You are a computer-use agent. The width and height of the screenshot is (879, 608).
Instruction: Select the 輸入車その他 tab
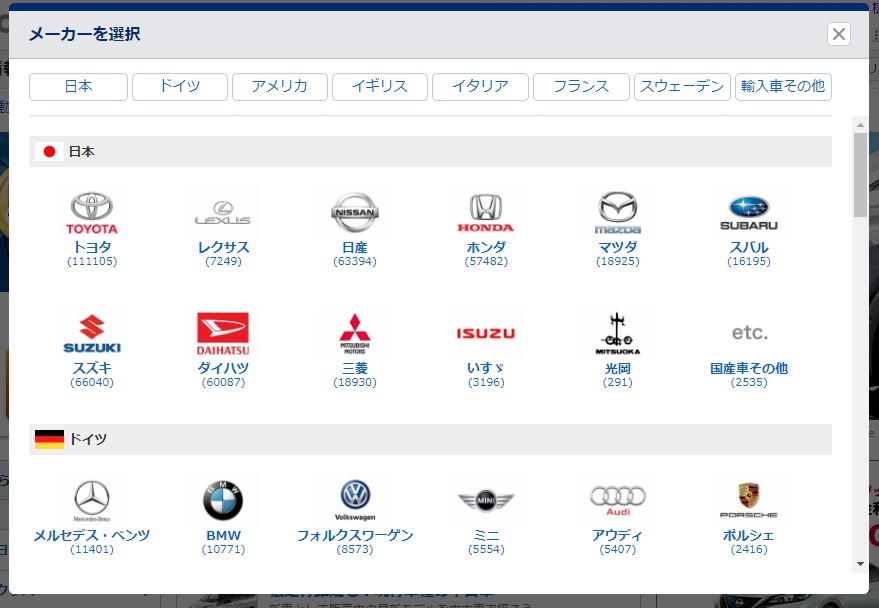783,87
